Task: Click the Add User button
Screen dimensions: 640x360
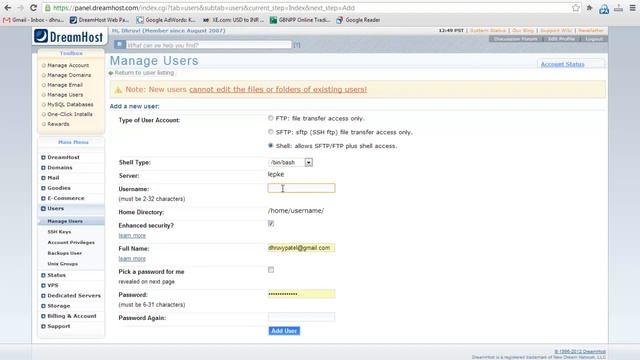Action: click(x=284, y=331)
